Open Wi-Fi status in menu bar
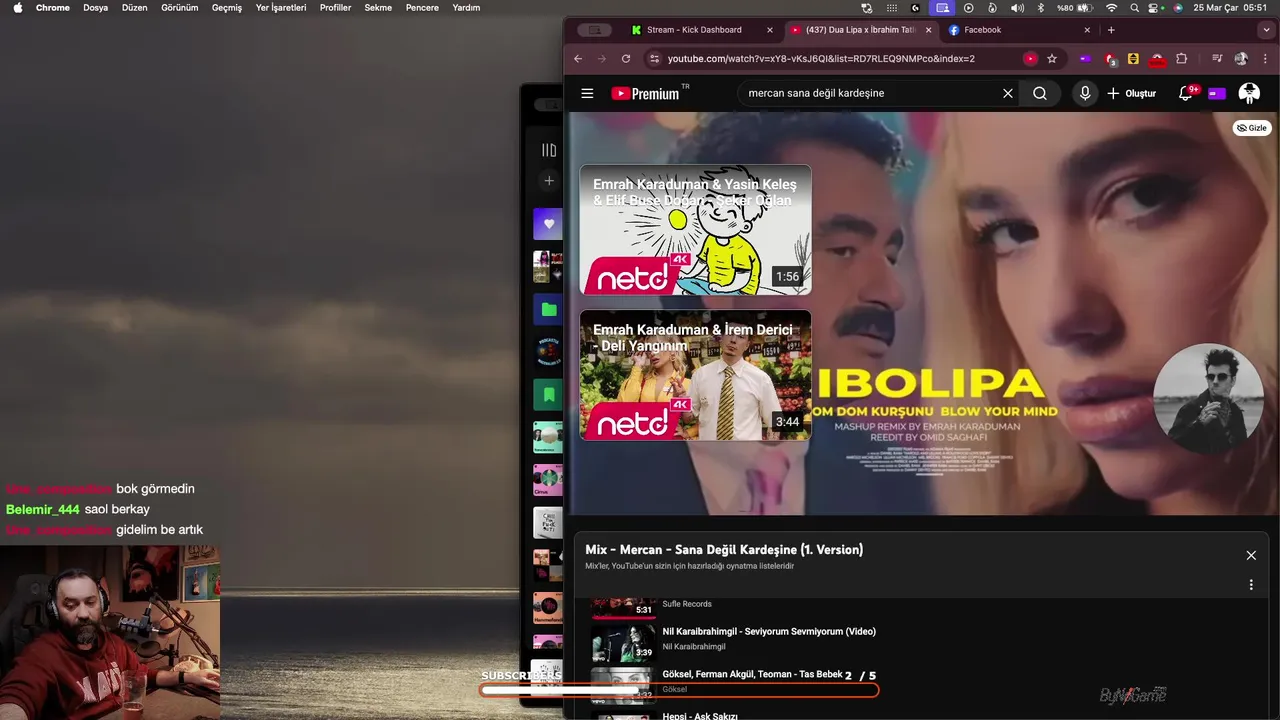 coord(1112,7)
